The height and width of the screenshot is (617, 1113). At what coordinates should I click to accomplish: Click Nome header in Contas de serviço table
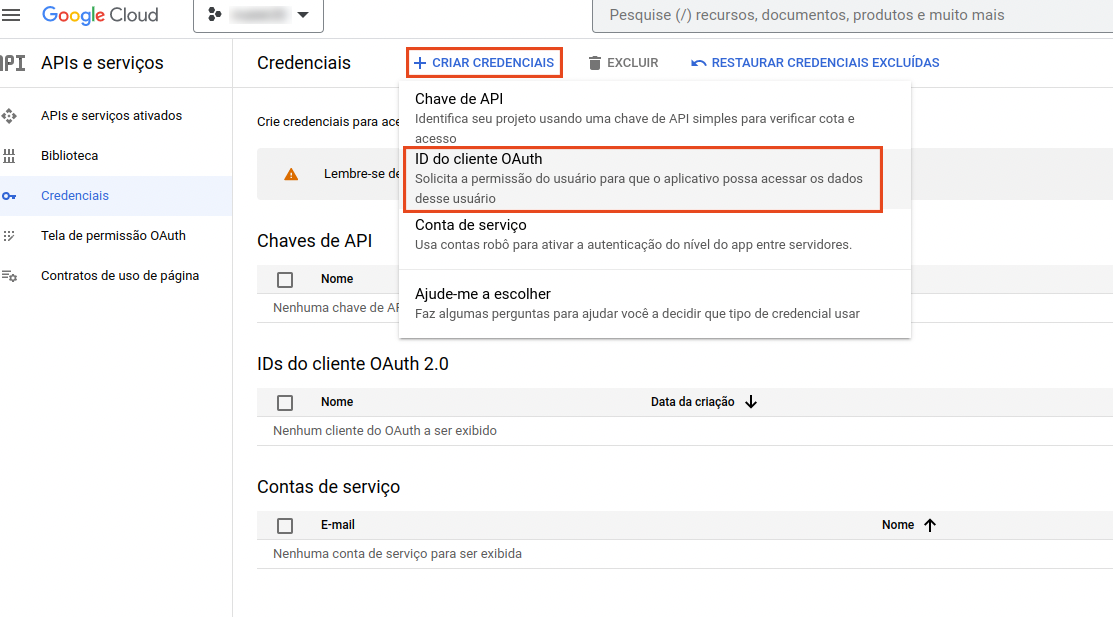click(898, 525)
